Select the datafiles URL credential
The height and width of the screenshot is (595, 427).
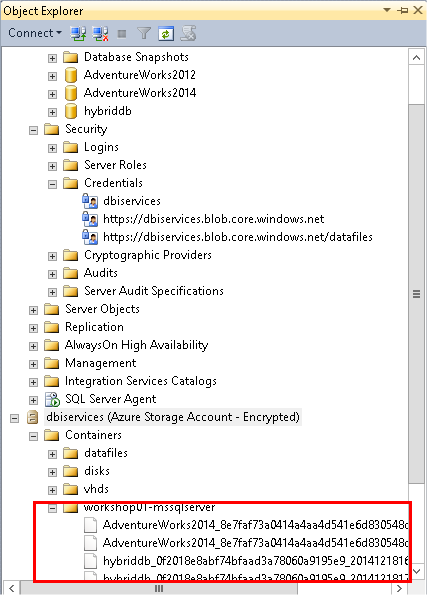[238, 237]
